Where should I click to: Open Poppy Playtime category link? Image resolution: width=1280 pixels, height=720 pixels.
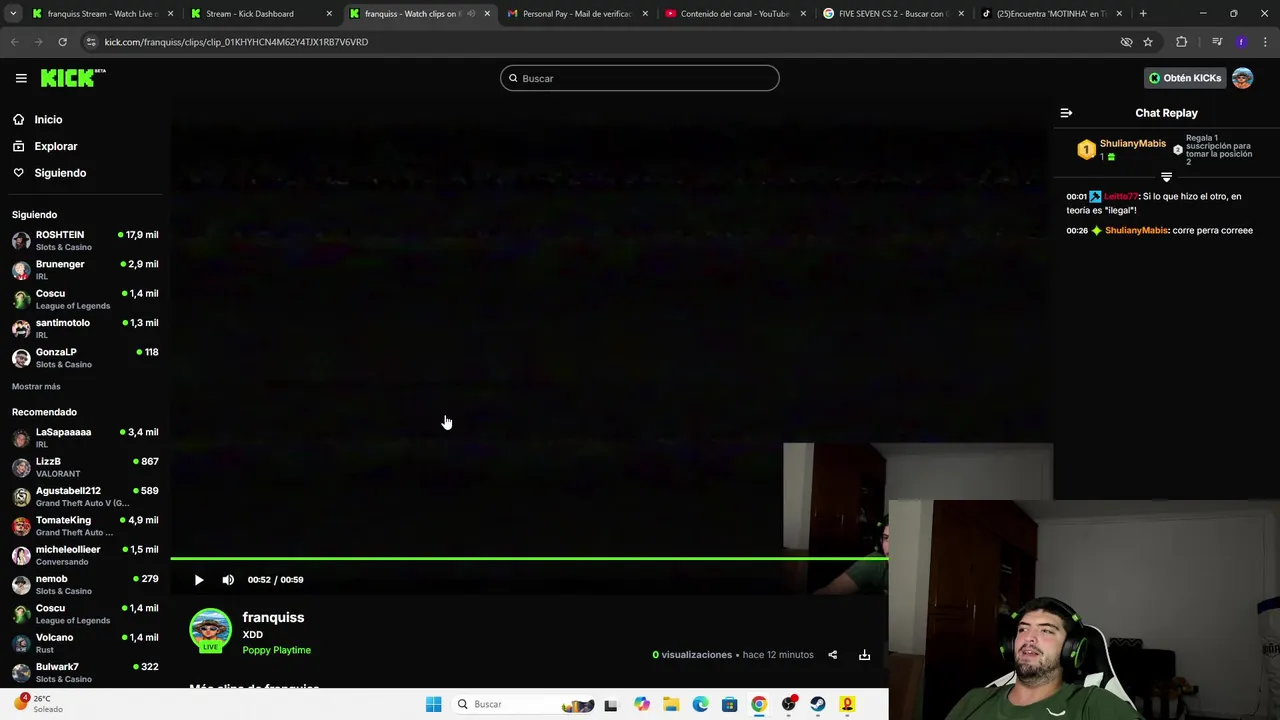276,650
